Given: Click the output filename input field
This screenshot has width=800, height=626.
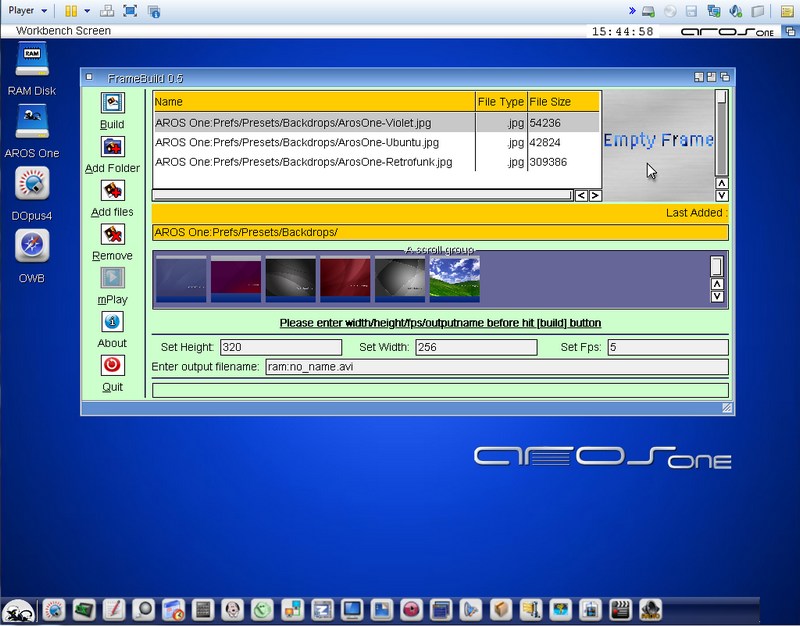Looking at the screenshot, I should [495, 367].
